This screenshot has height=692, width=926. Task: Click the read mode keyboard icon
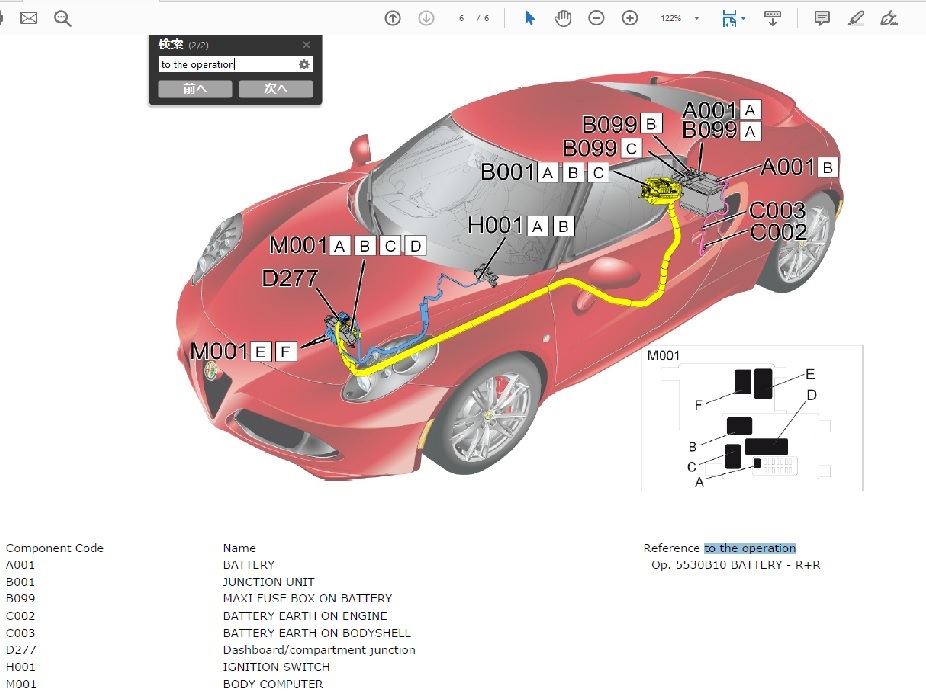click(772, 18)
